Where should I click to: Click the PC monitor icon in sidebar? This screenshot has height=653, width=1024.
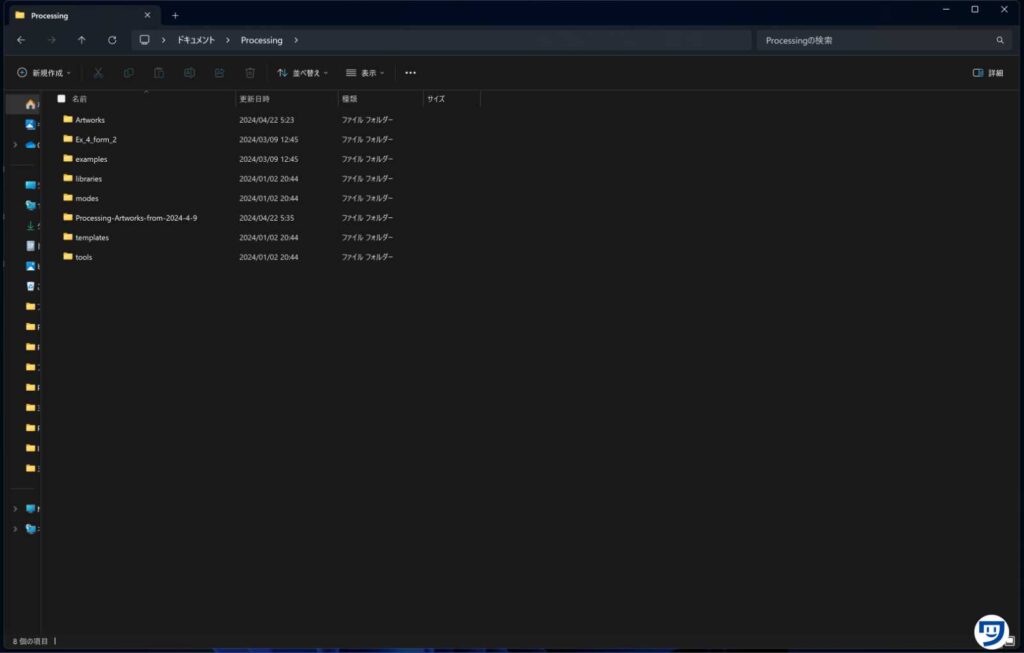coord(30,508)
